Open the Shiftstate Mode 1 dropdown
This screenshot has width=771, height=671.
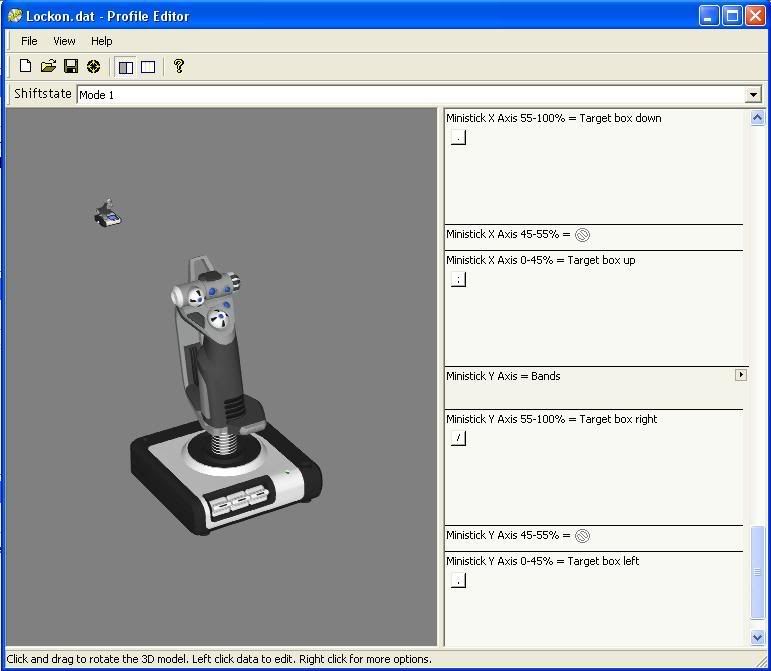pos(753,95)
